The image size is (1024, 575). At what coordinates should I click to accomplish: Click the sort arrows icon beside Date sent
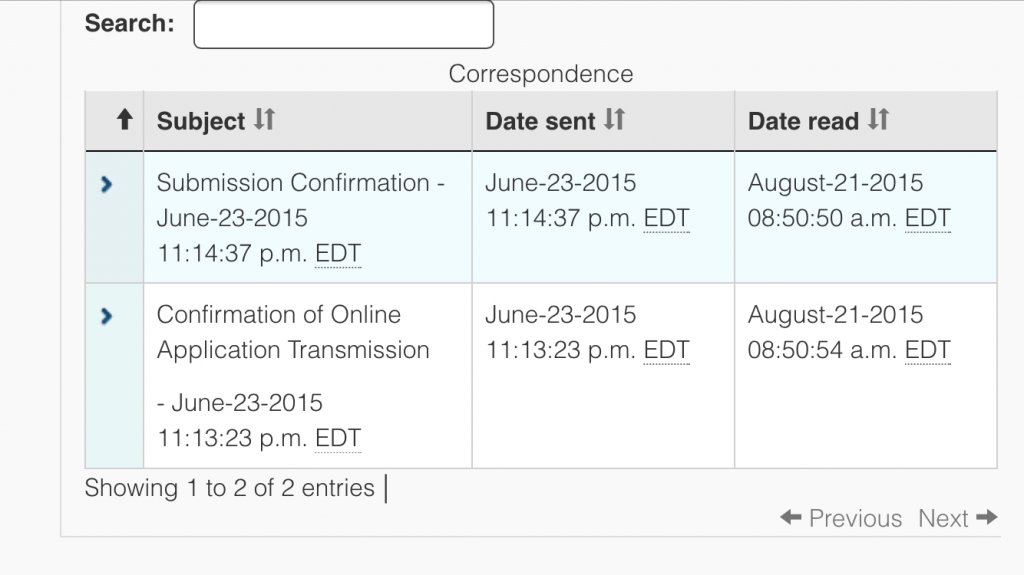pyautogui.click(x=615, y=120)
